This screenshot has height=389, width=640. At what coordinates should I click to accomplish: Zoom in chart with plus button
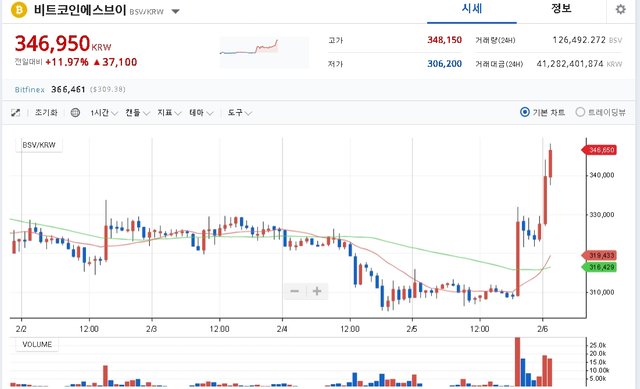click(317, 291)
